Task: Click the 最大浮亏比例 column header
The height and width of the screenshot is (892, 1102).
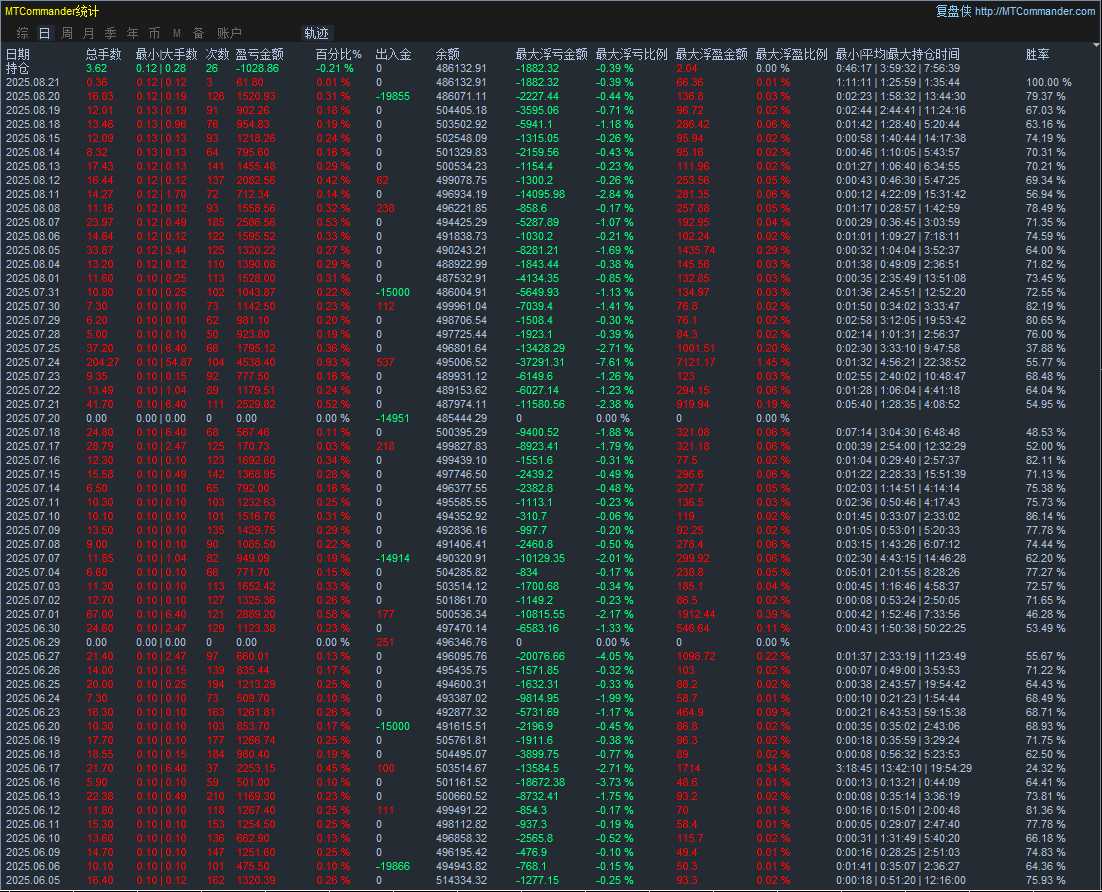Action: [631, 54]
